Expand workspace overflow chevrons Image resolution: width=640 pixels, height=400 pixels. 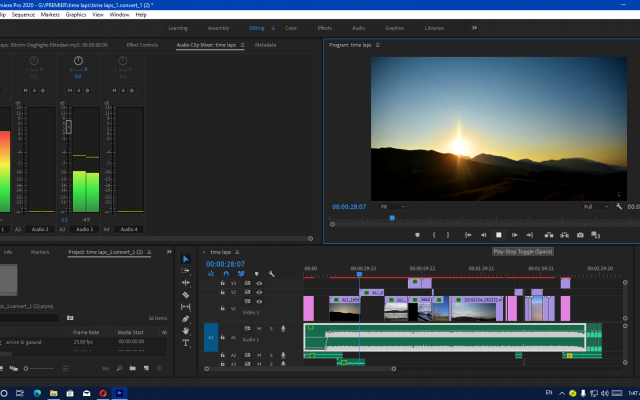pyautogui.click(x=474, y=28)
